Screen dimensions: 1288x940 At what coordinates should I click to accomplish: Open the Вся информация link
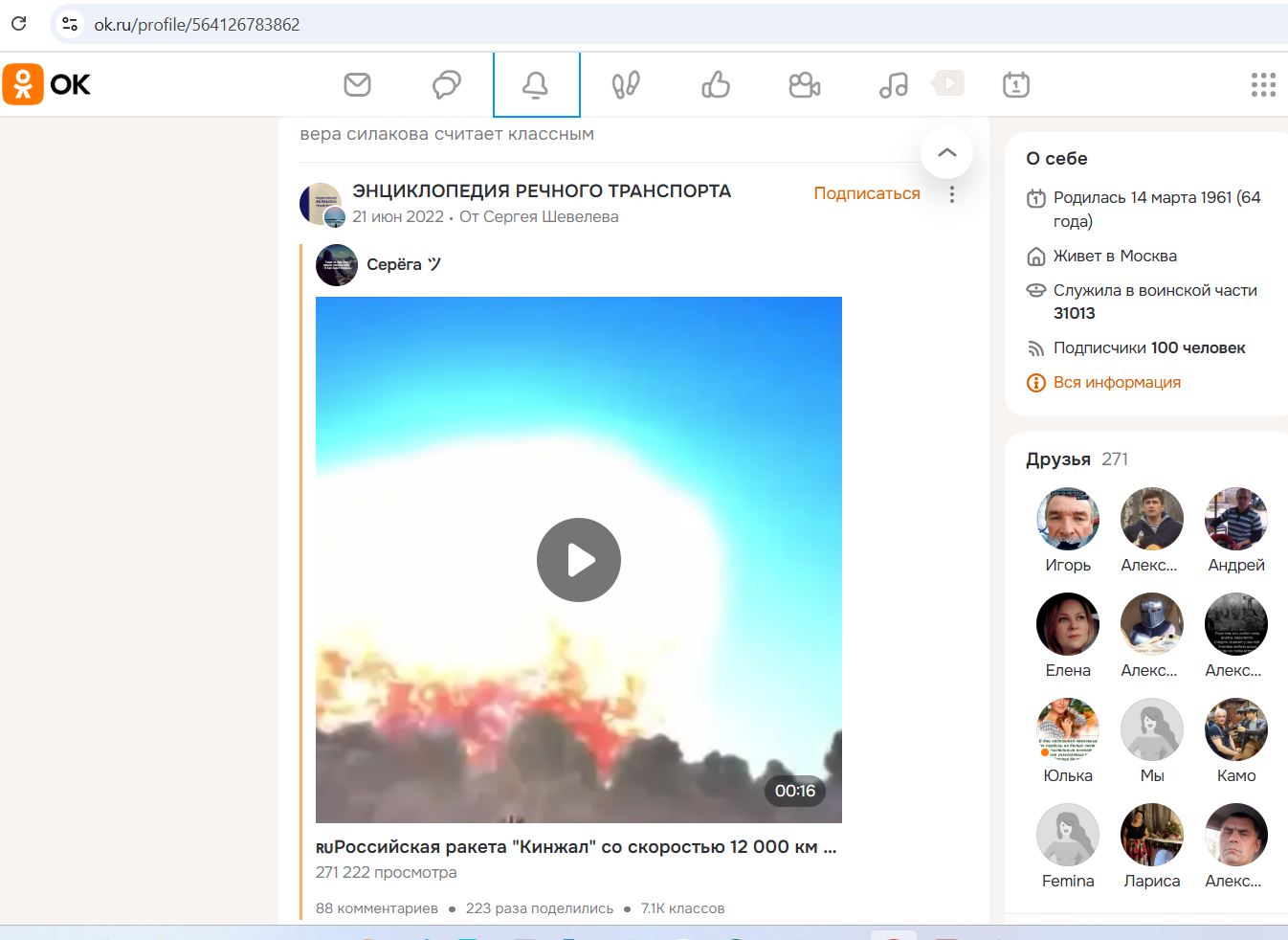1116,382
